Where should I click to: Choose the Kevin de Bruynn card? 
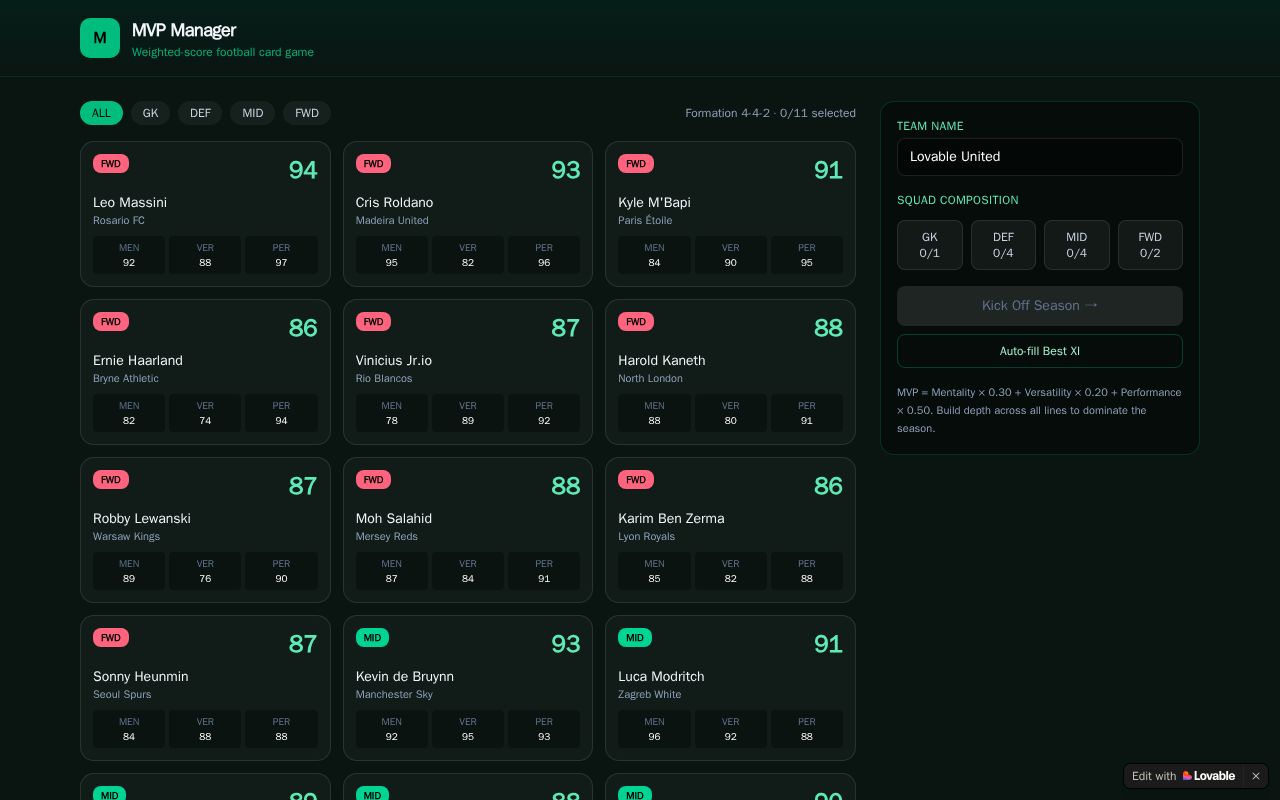coord(468,688)
